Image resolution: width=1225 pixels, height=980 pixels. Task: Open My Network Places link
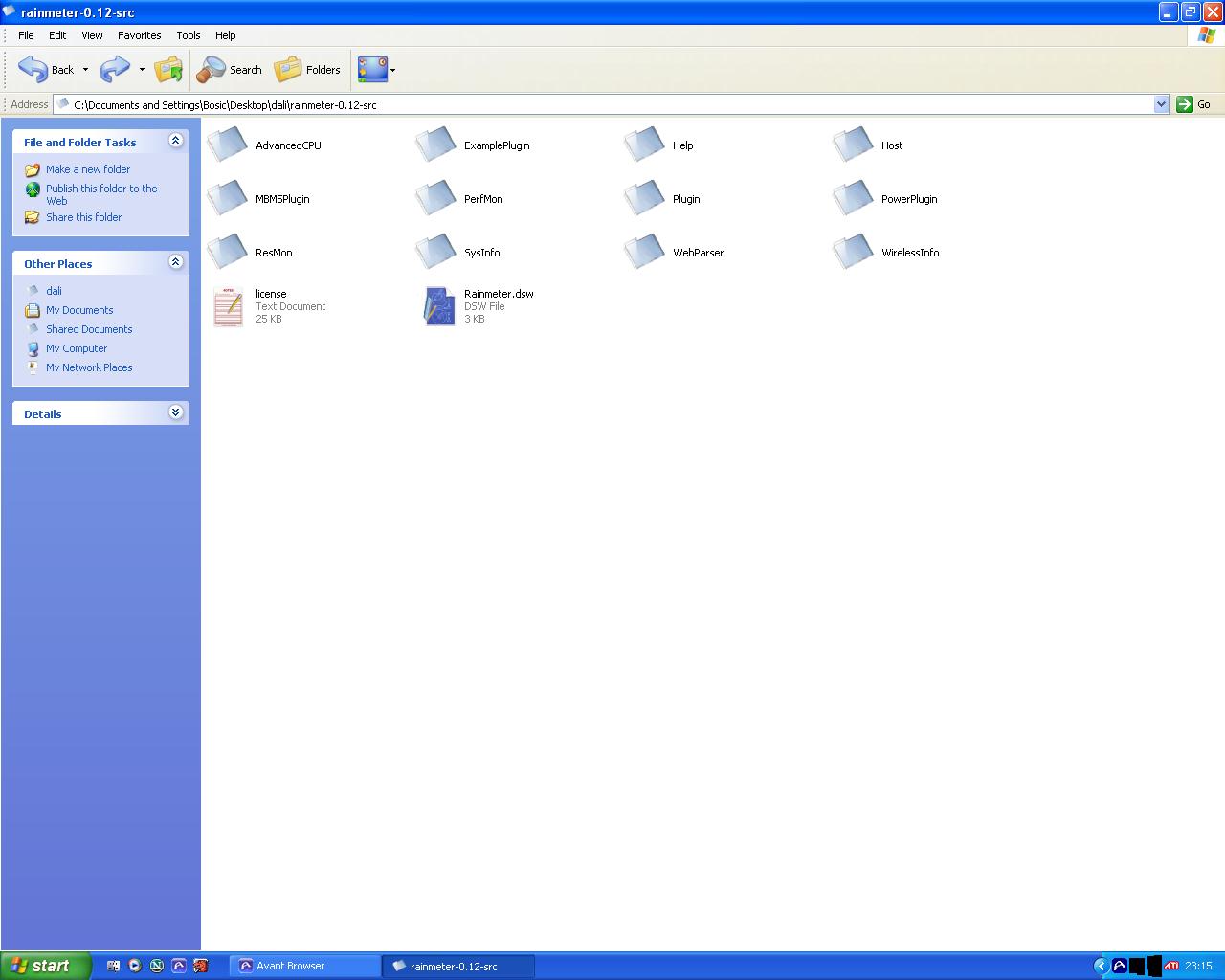(89, 367)
